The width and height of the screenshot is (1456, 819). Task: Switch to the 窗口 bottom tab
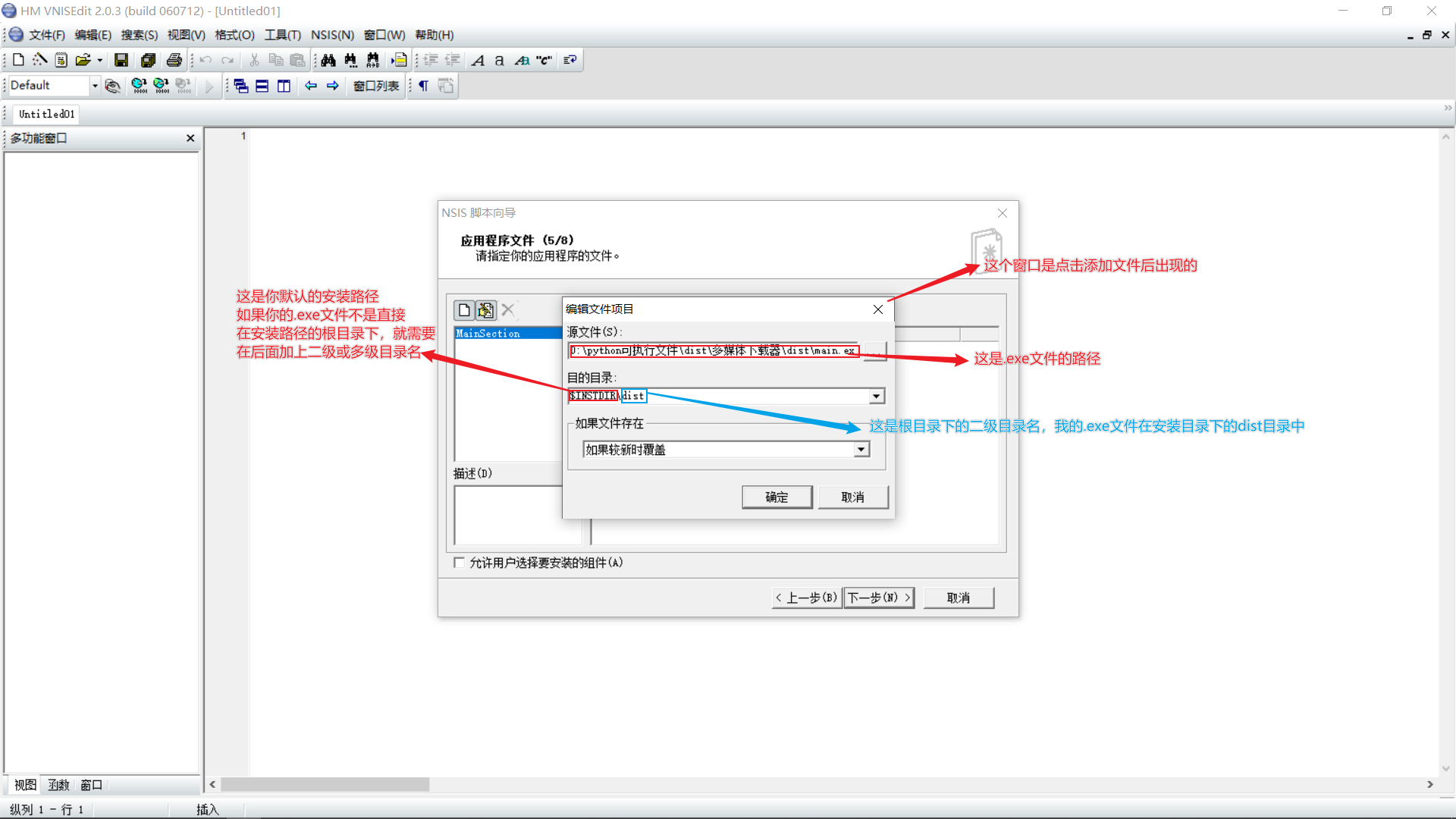(92, 785)
